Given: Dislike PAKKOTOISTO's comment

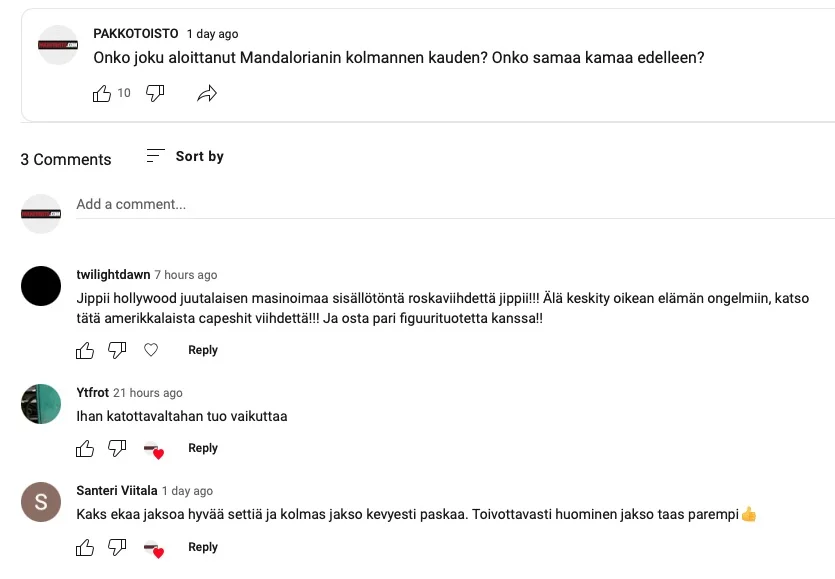Looking at the screenshot, I should 154,93.
